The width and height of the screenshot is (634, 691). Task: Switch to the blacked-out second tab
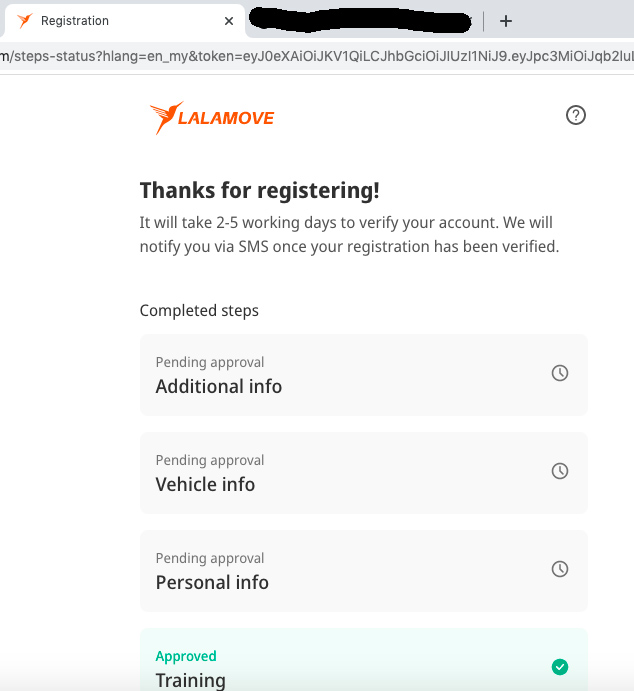[x=360, y=20]
